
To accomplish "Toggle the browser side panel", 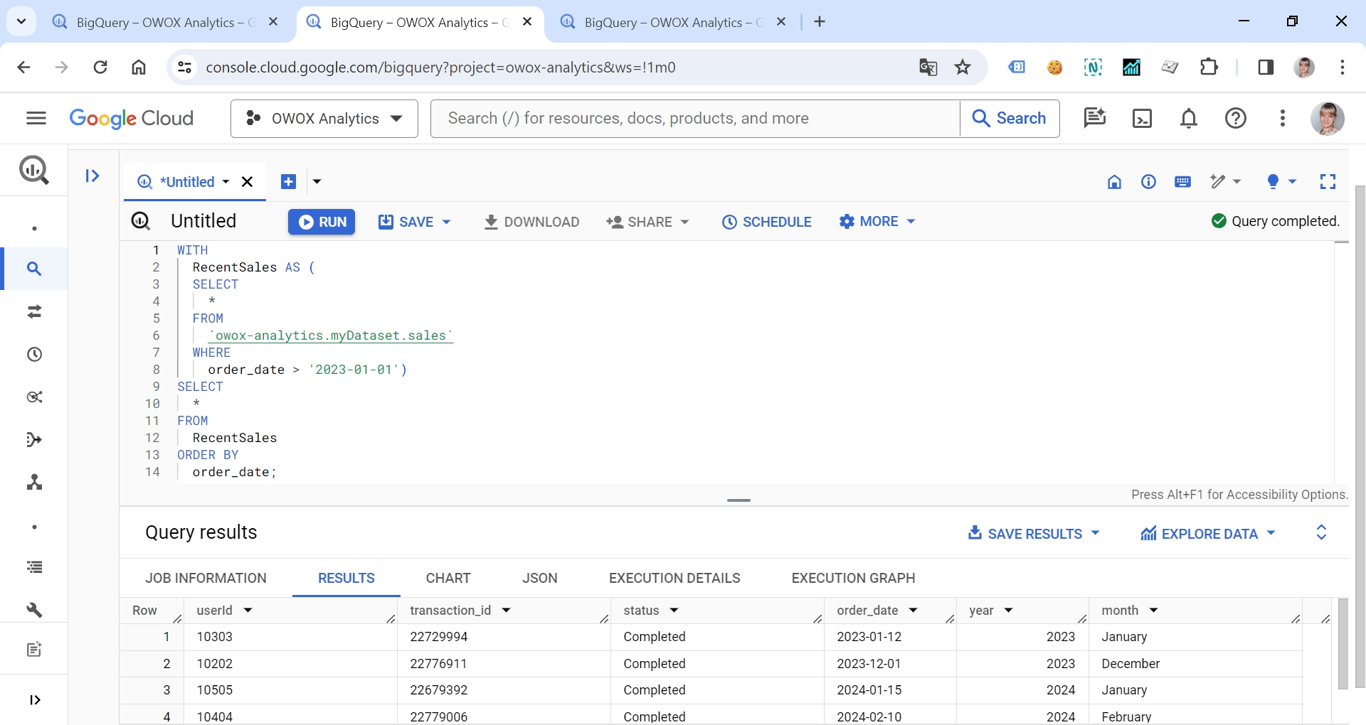I will click(1265, 67).
